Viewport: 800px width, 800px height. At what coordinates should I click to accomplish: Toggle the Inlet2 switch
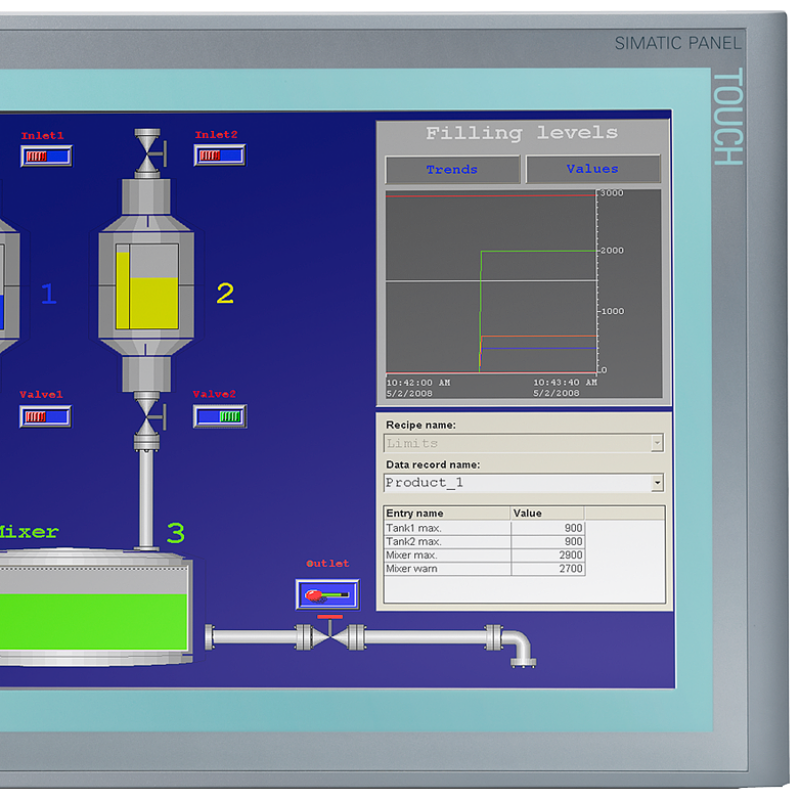(x=219, y=155)
